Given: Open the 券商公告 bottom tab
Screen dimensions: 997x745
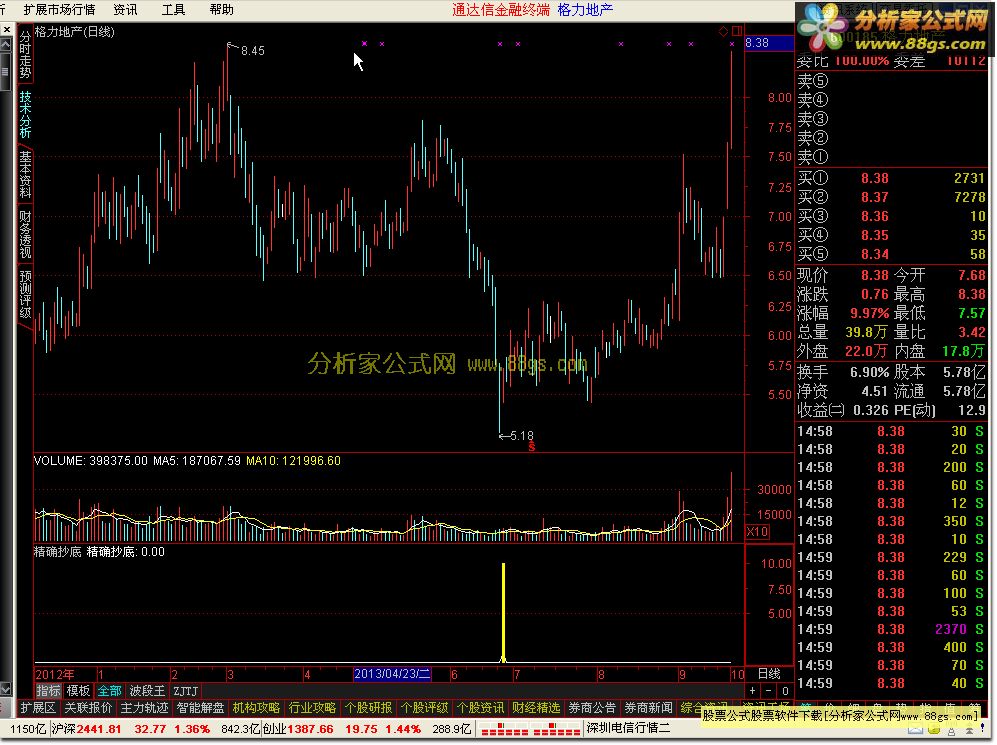Looking at the screenshot, I should (x=592, y=707).
